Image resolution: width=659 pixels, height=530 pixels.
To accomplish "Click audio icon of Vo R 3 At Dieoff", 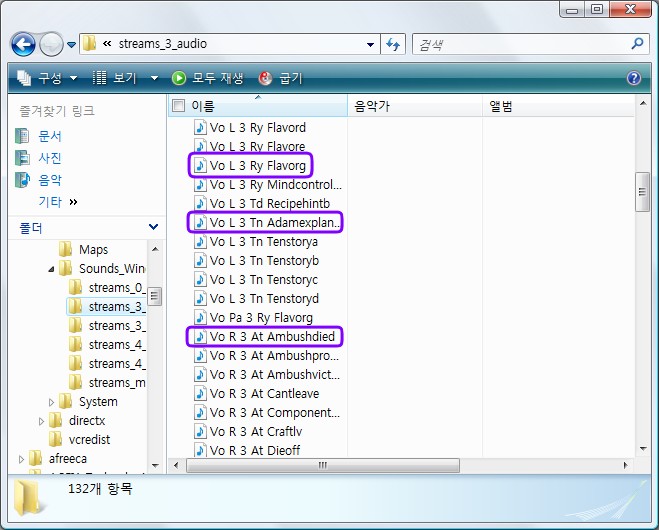I will pos(200,451).
